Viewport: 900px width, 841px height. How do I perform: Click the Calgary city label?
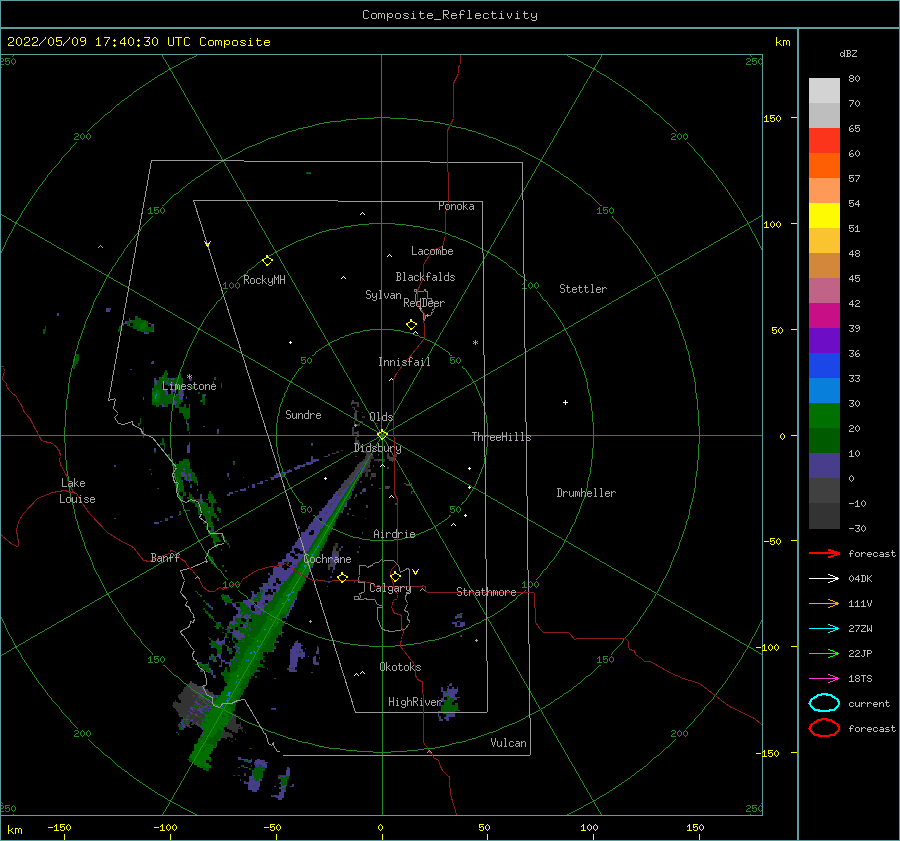click(390, 588)
